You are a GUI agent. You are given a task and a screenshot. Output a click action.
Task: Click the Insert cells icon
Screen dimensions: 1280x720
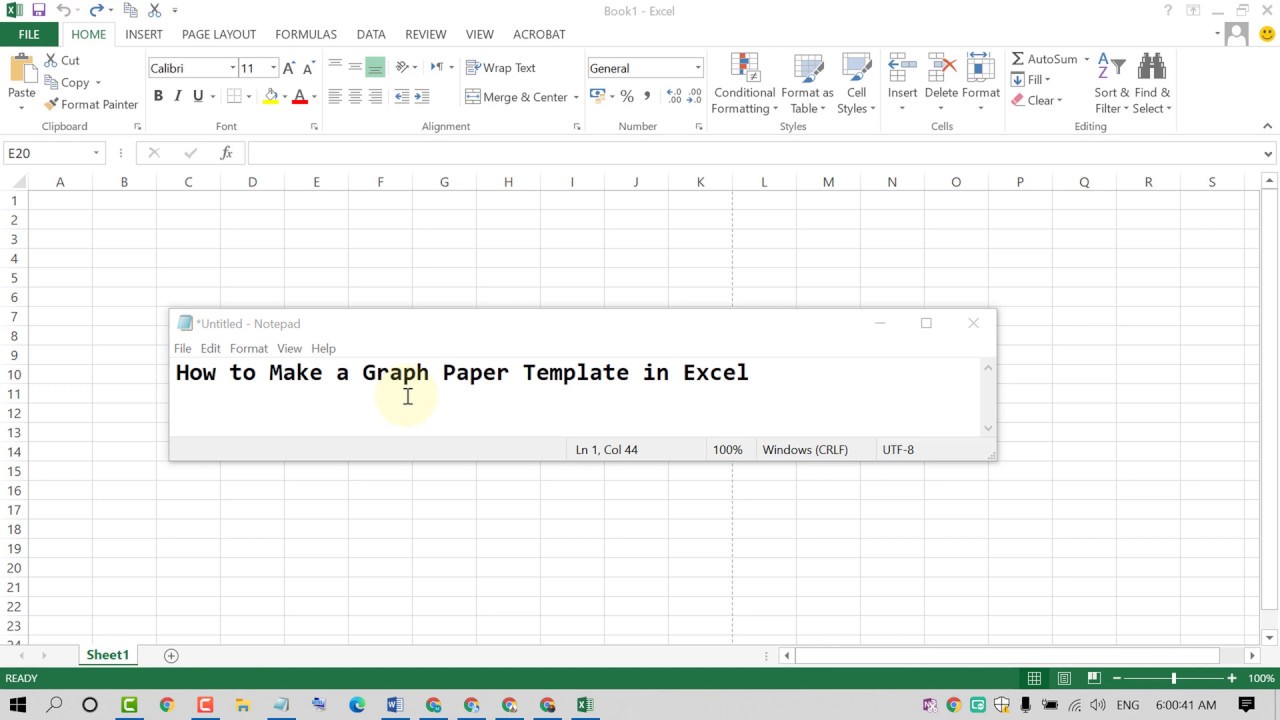click(x=902, y=67)
